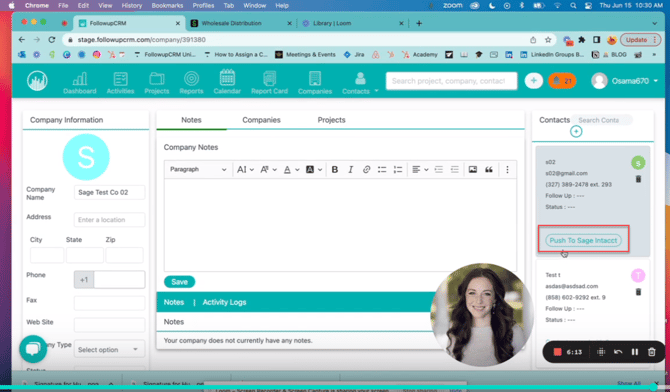Image resolution: width=670 pixels, height=392 pixels.
Task: Click the white plus quick-add button
Action: pyautogui.click(x=533, y=81)
